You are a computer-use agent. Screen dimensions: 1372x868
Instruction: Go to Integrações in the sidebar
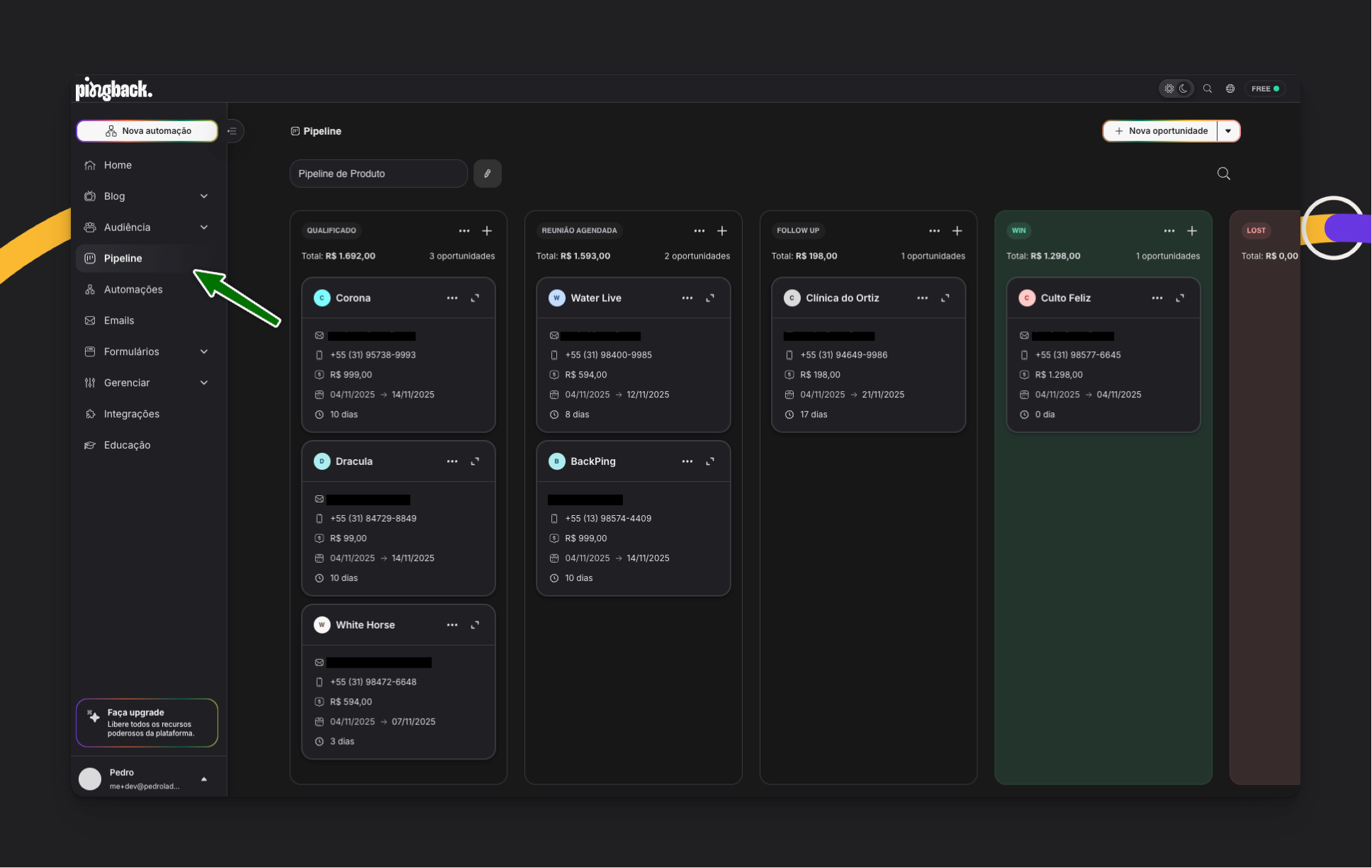pyautogui.click(x=132, y=414)
